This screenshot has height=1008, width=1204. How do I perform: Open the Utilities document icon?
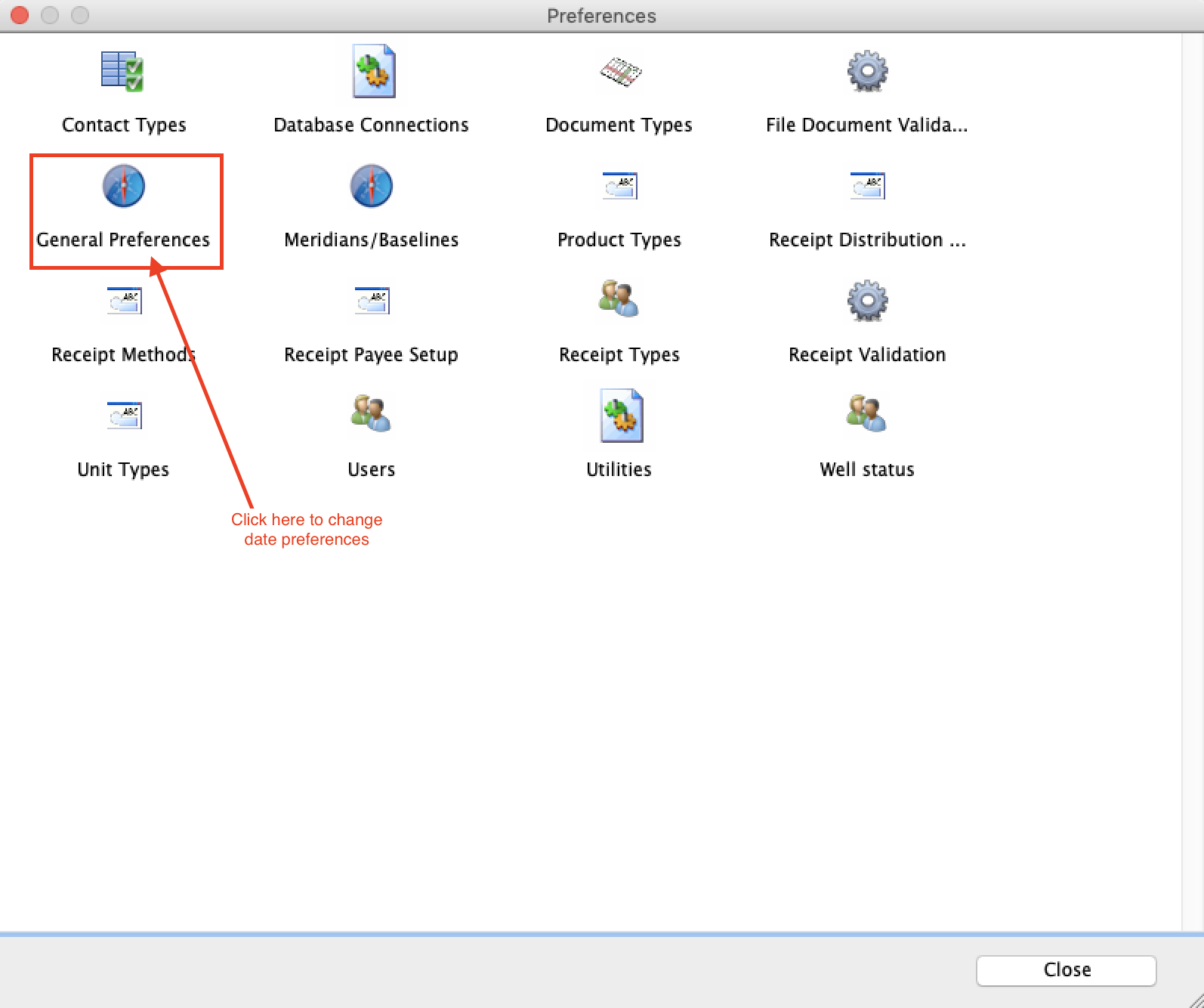click(x=622, y=416)
